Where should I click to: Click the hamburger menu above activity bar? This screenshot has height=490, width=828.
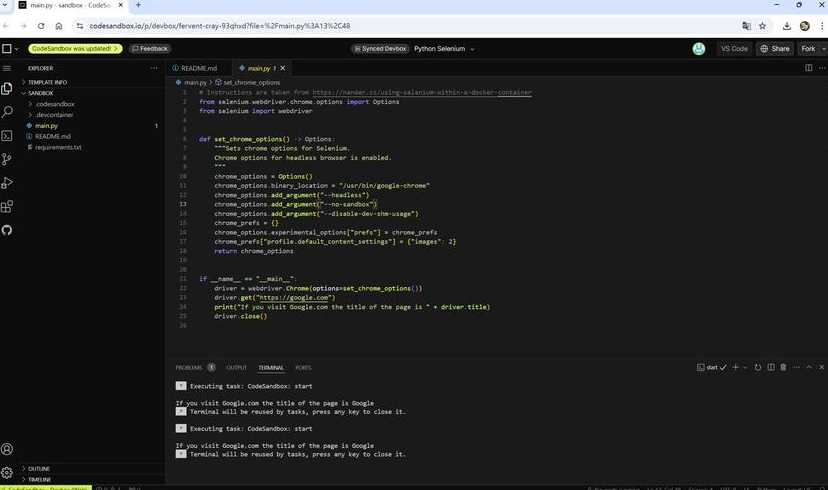coord(7,68)
